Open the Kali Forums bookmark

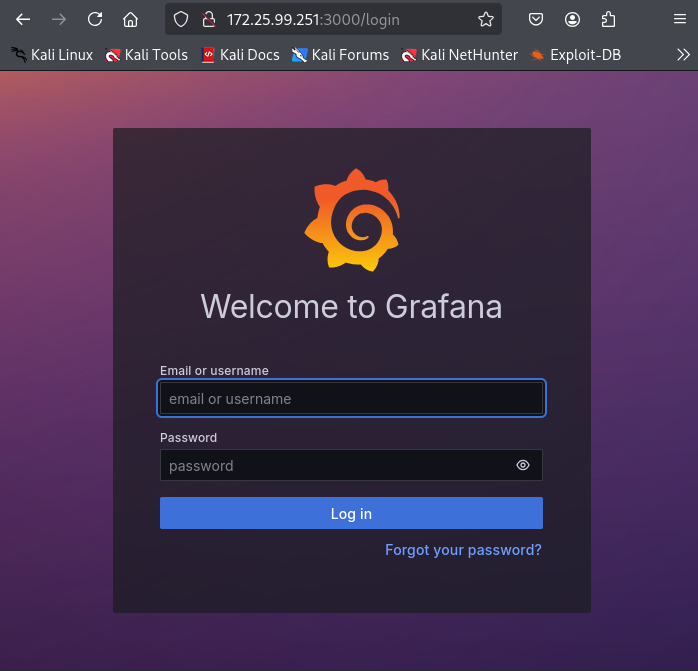340,55
